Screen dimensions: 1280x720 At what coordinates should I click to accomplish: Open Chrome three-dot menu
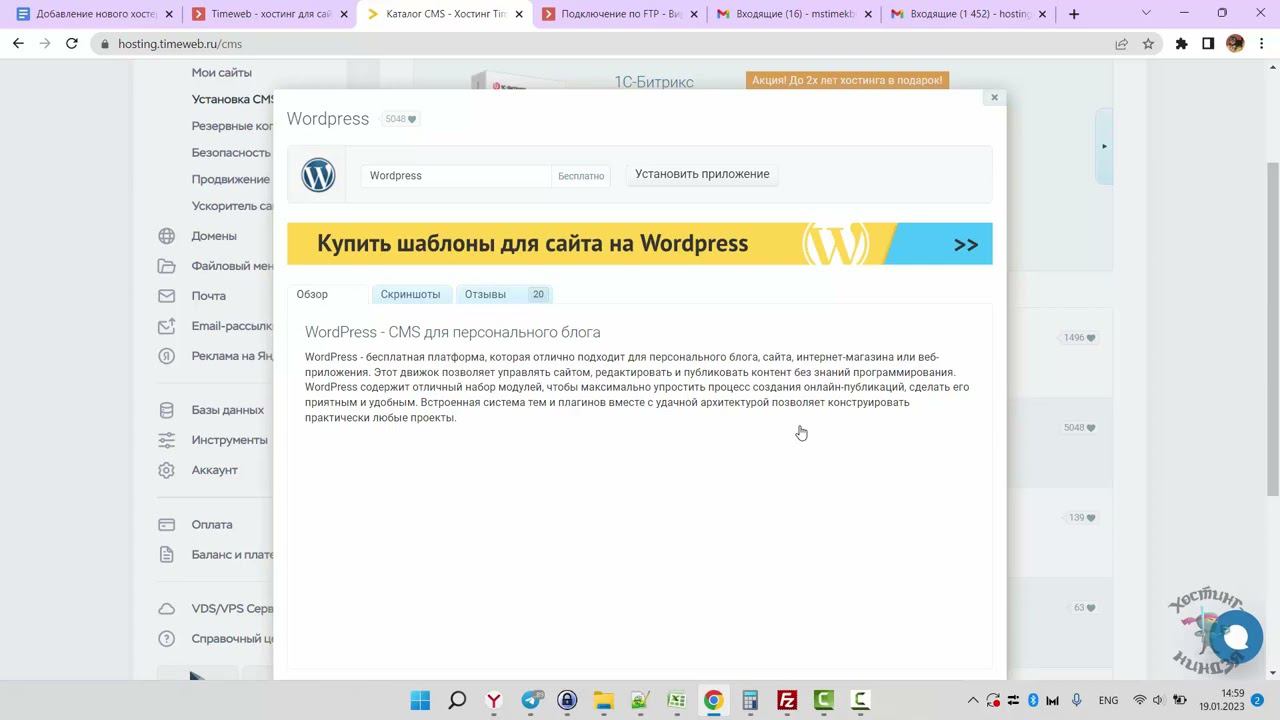point(1261,44)
